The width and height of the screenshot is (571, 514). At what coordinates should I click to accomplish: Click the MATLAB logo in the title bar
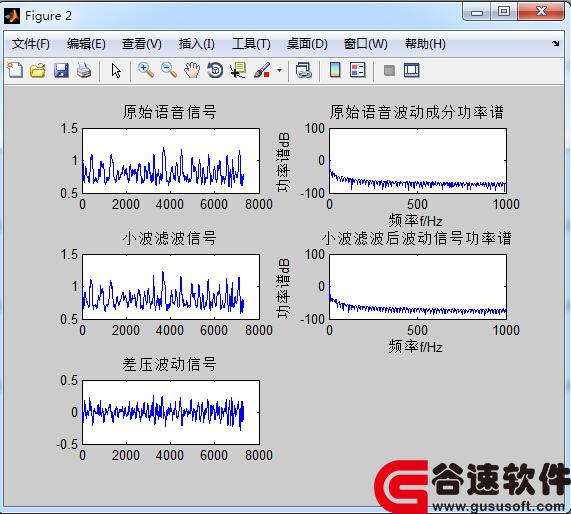(x=12, y=16)
